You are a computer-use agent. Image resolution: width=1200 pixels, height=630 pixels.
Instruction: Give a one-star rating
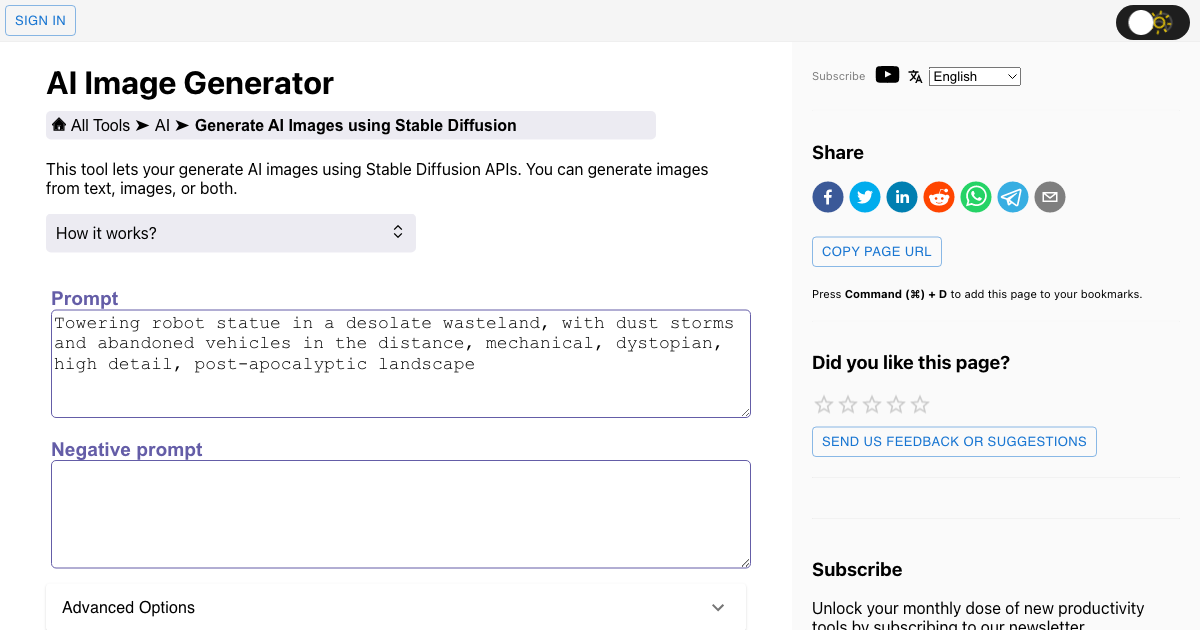click(823, 404)
